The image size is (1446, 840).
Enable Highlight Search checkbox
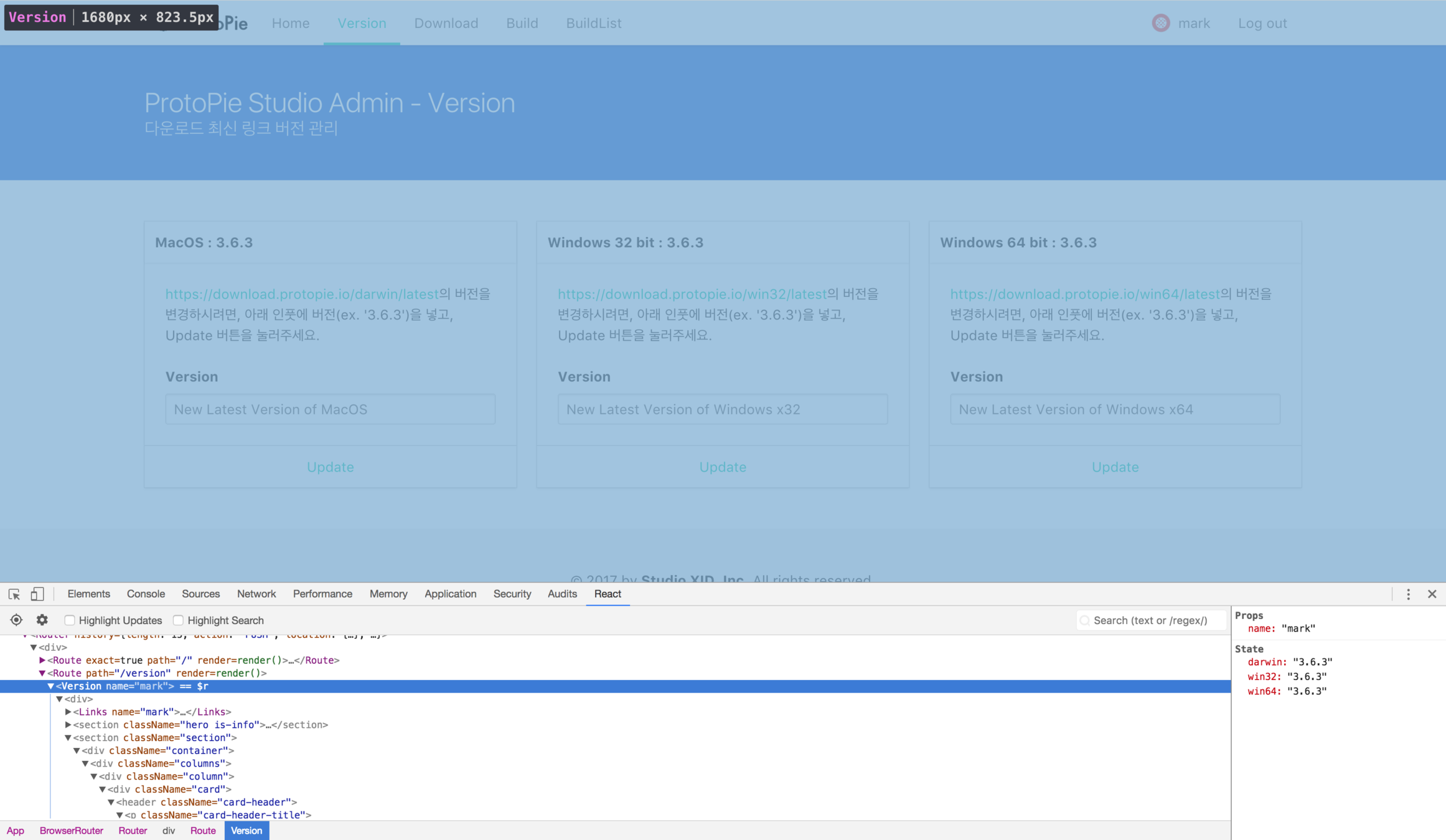178,620
